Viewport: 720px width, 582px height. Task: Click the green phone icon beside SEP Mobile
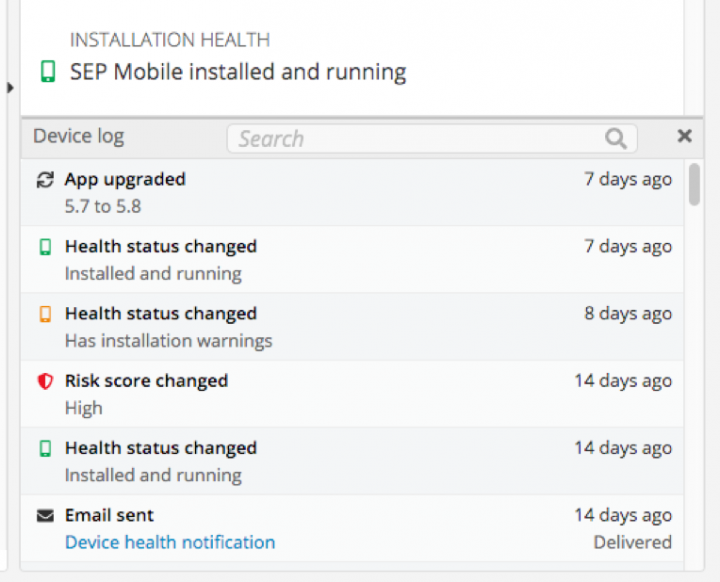pos(48,72)
